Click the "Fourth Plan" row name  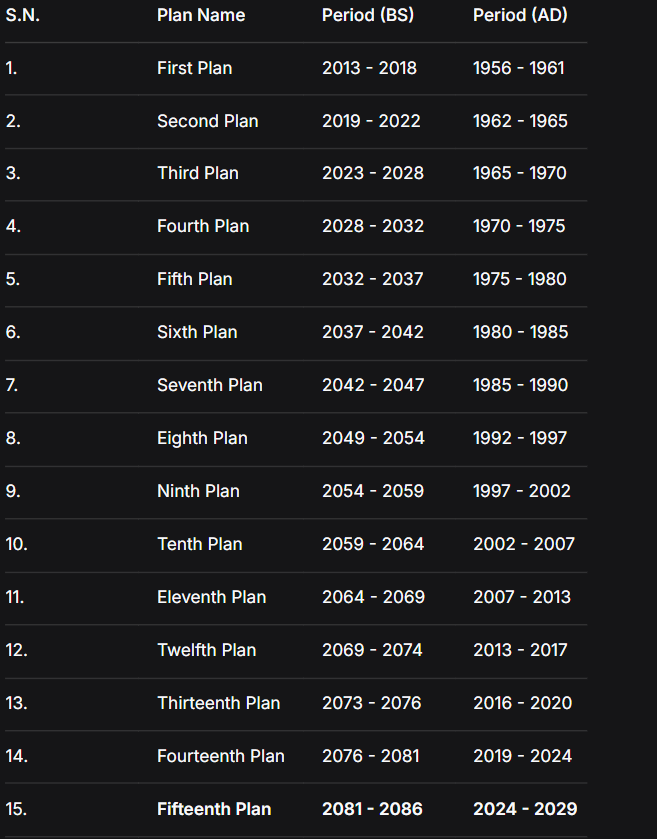(203, 226)
